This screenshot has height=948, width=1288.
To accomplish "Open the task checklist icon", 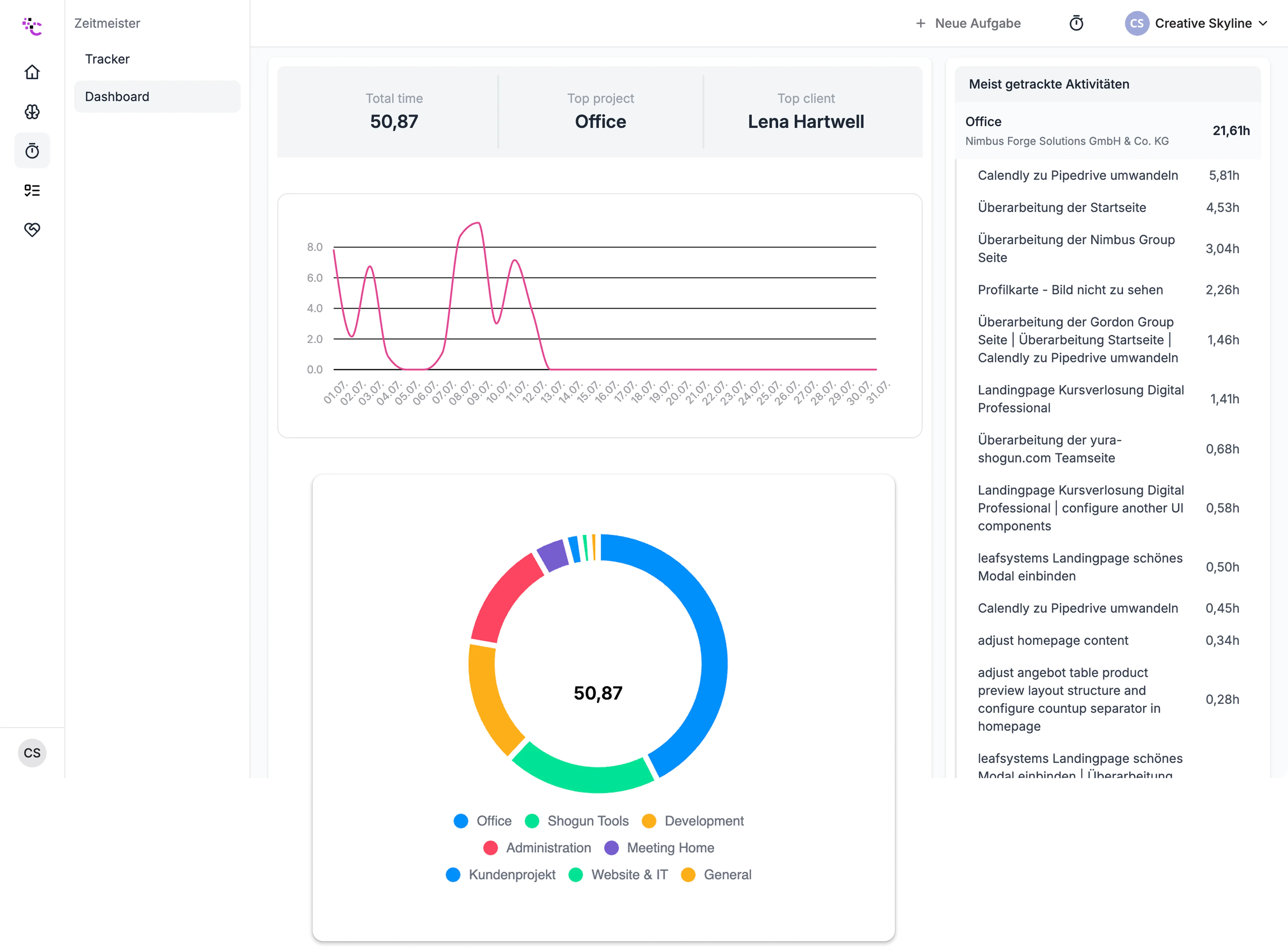I will point(32,190).
